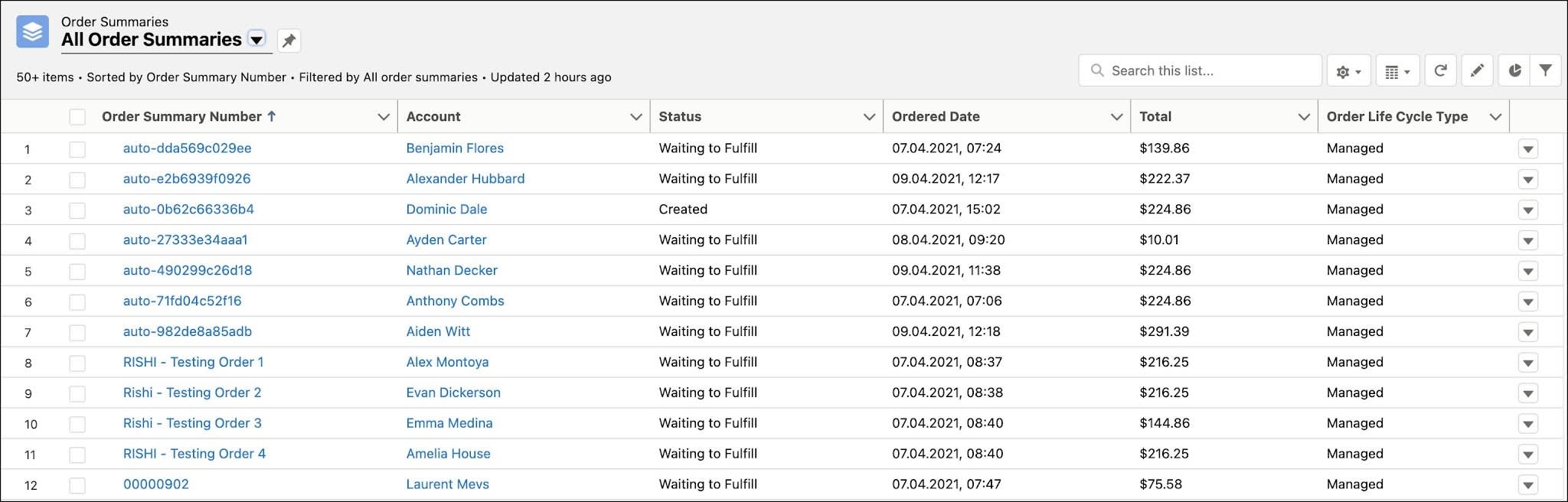1568x502 pixels.
Task: Select the auto-71fd04c52f16 row checkbox
Action: (x=77, y=302)
